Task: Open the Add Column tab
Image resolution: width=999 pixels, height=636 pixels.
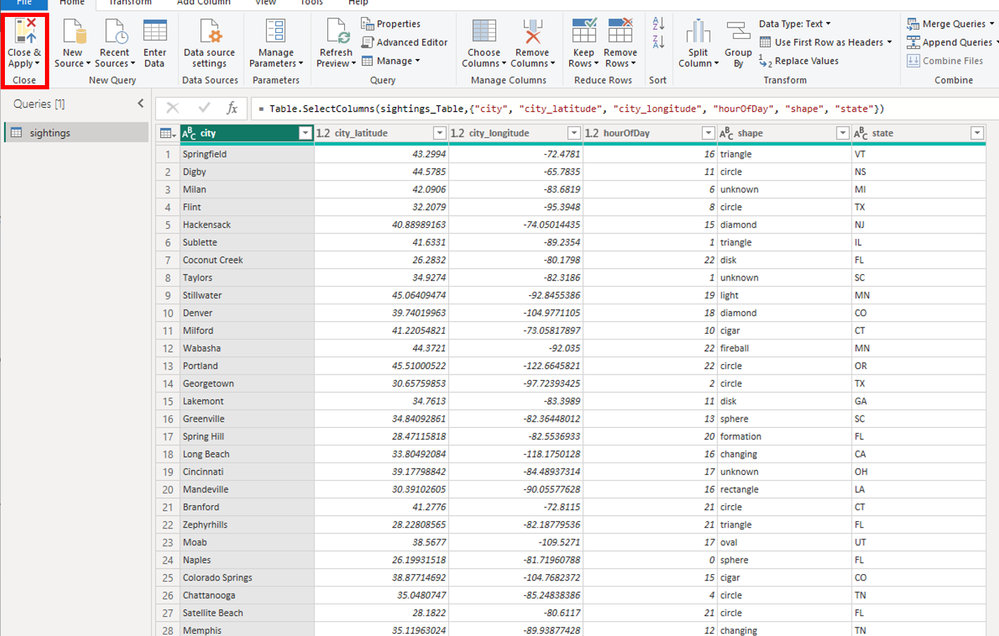Action: 202,3
